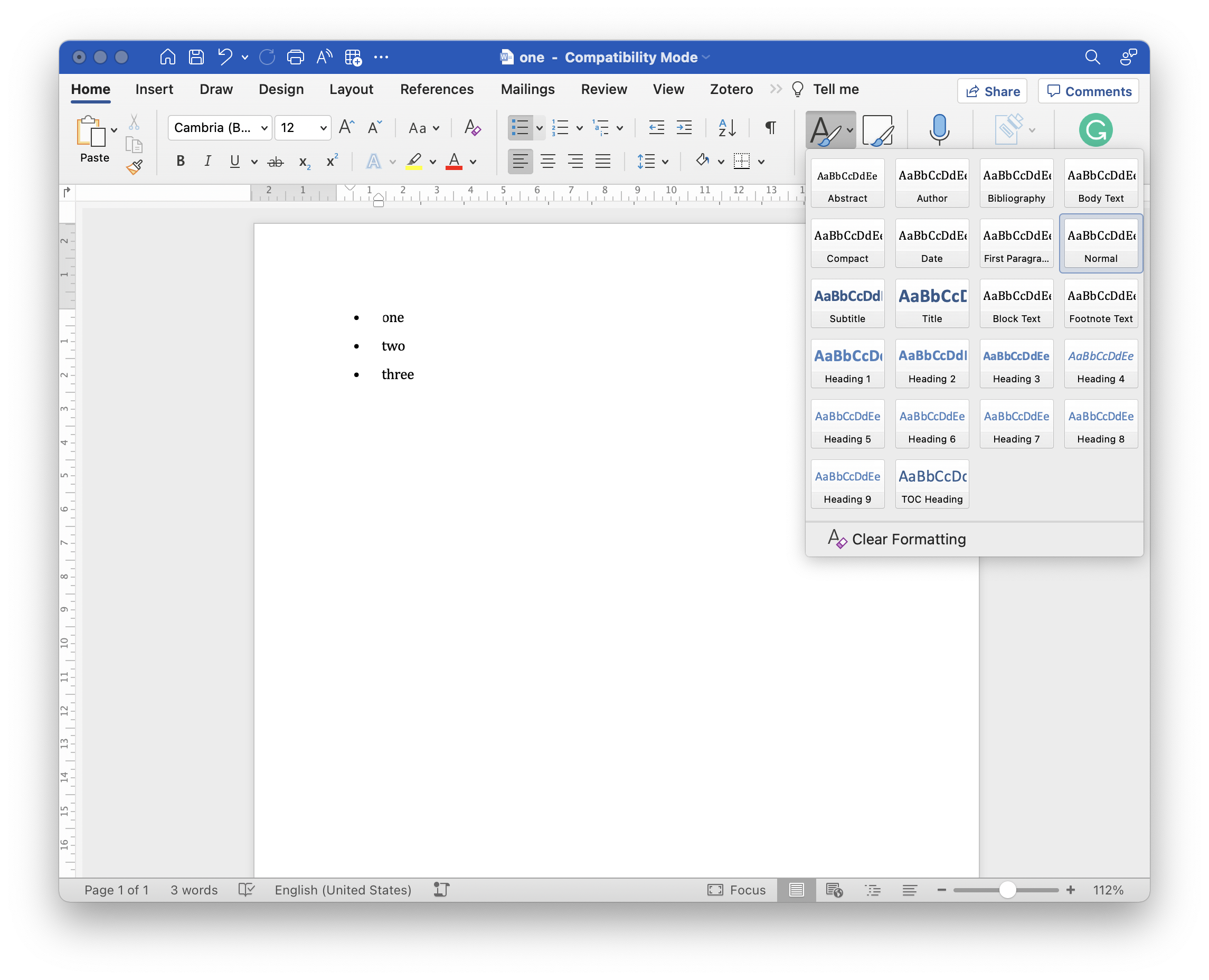Viewport: 1209px width, 980px height.
Task: Apply the Heading 1 style
Action: 847,363
